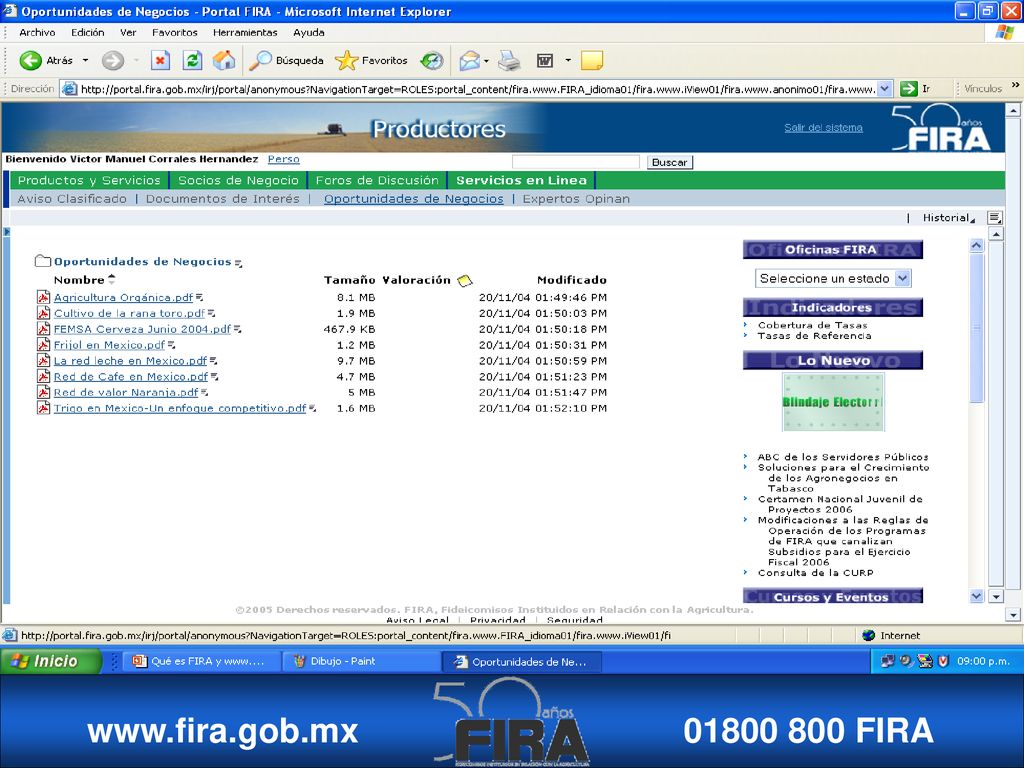Click PDF icon beside Cultivo de la rana toro.pdf

(x=43, y=313)
